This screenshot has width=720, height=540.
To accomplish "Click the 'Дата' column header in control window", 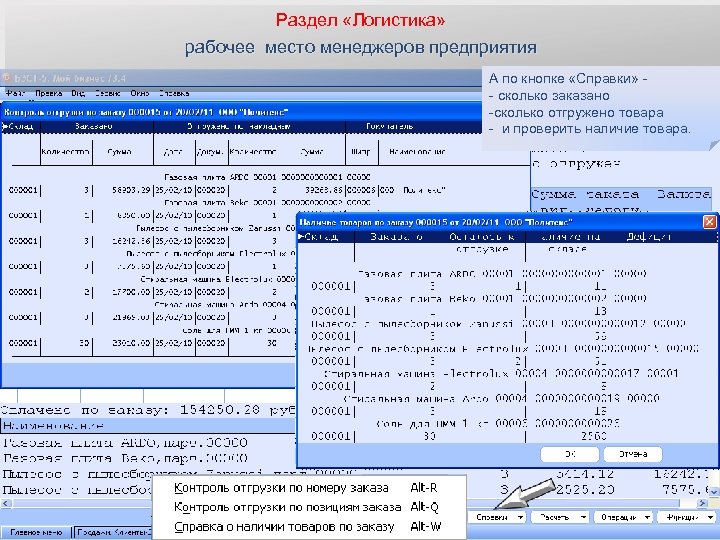I will coord(173,152).
